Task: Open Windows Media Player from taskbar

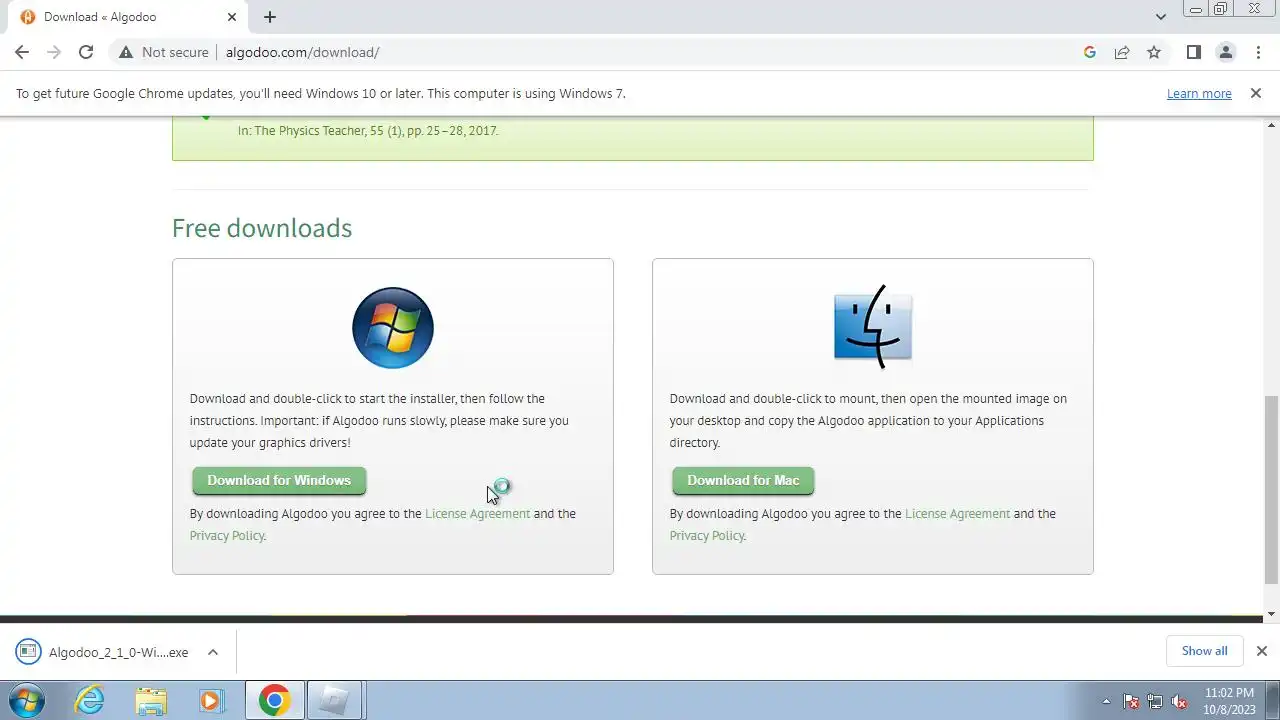Action: (211, 700)
